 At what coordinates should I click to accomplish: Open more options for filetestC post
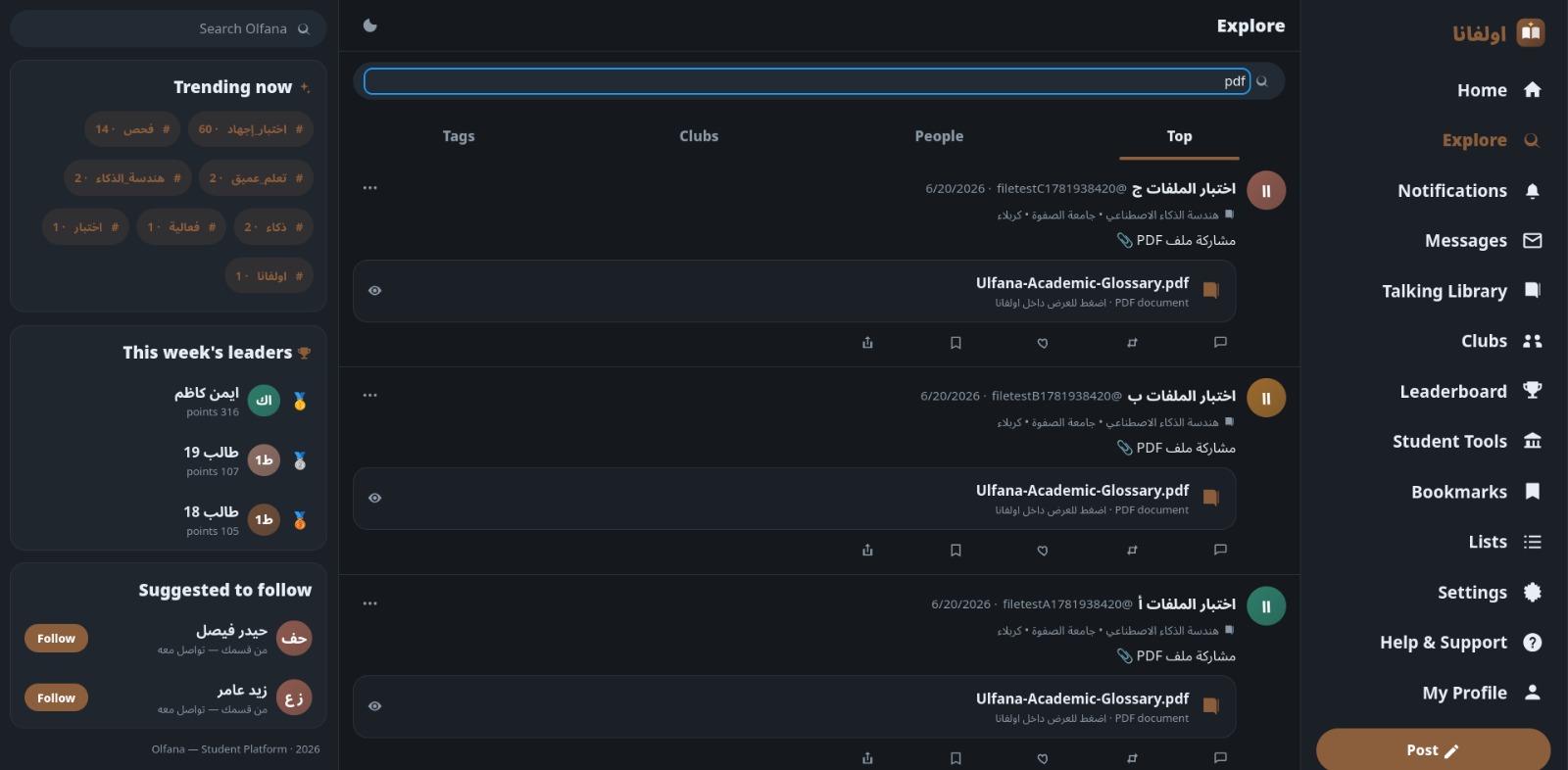pos(369,188)
